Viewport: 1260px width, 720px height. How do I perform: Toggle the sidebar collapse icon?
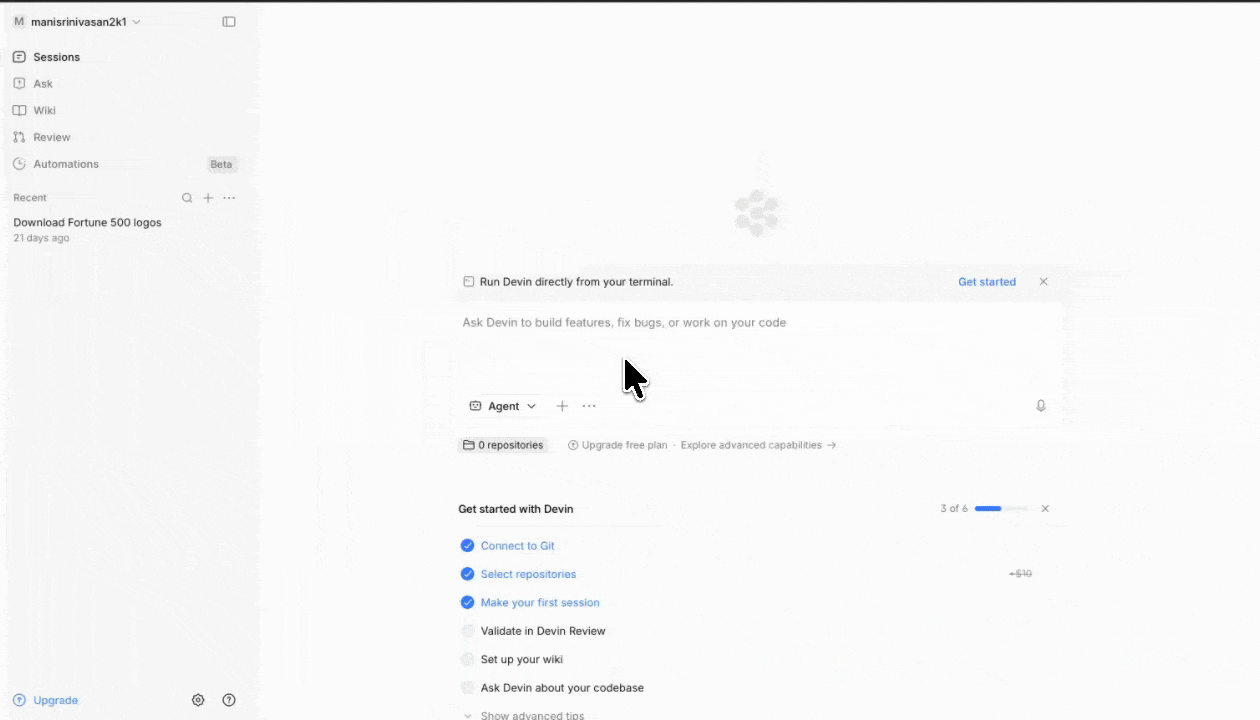(x=229, y=22)
